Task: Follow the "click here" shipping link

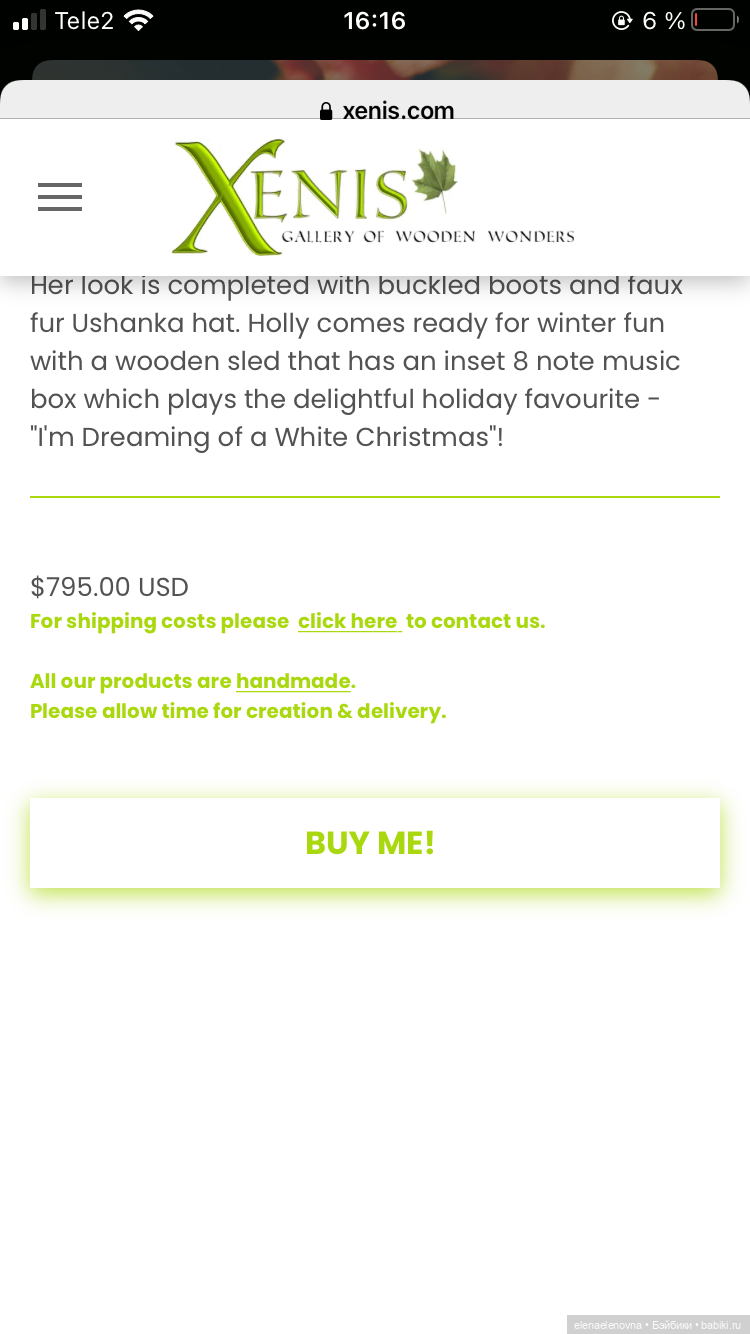Action: (x=349, y=621)
